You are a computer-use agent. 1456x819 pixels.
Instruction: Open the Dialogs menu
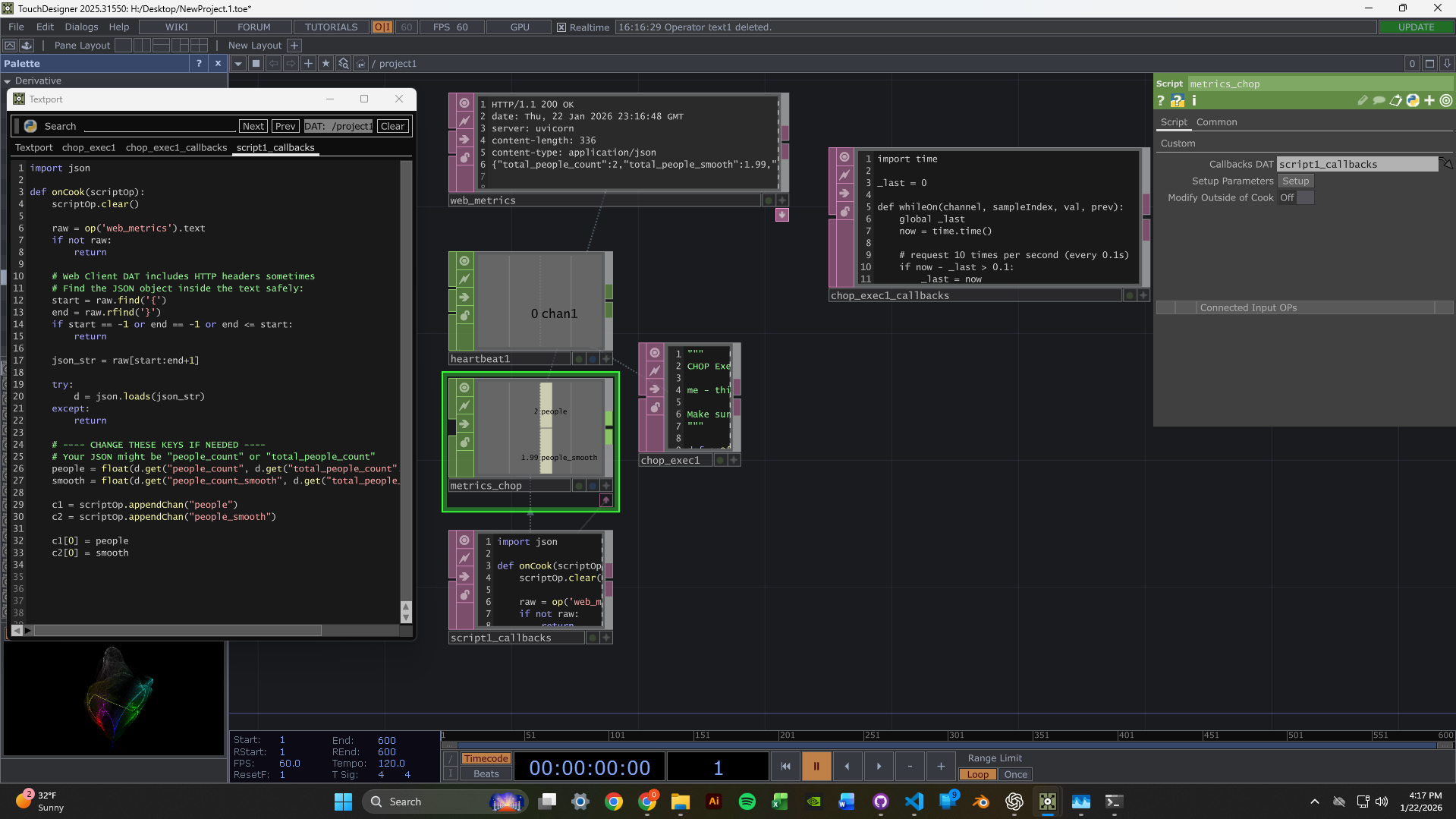point(81,27)
